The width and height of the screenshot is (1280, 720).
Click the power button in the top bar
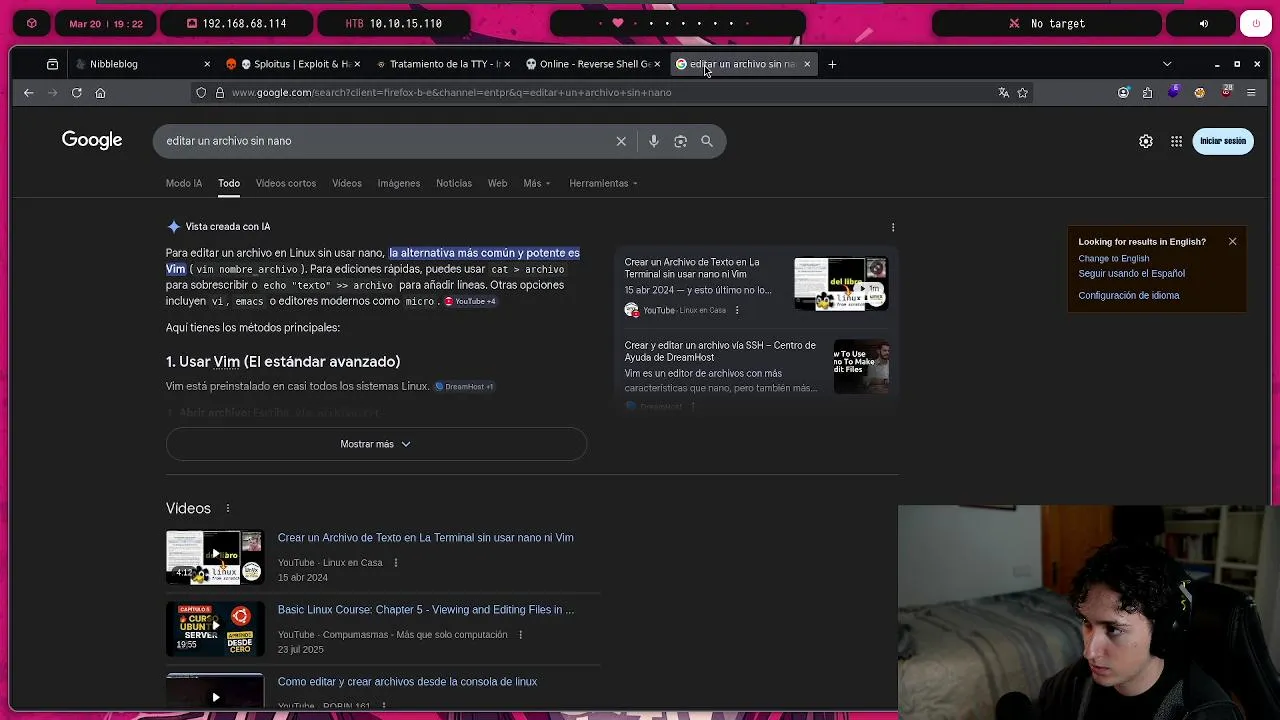[1256, 23]
